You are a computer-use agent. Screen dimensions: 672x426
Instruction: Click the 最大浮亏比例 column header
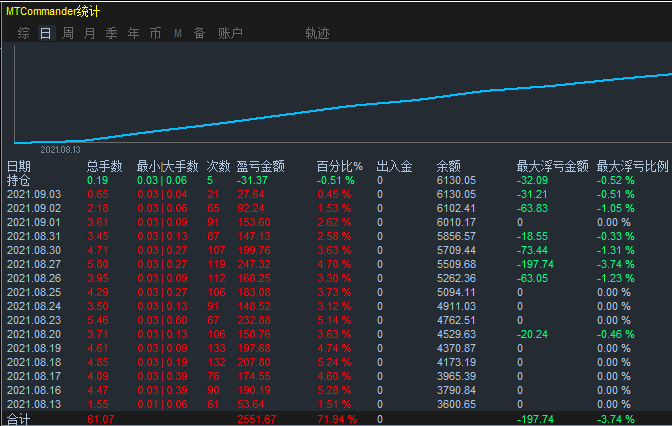(633, 166)
